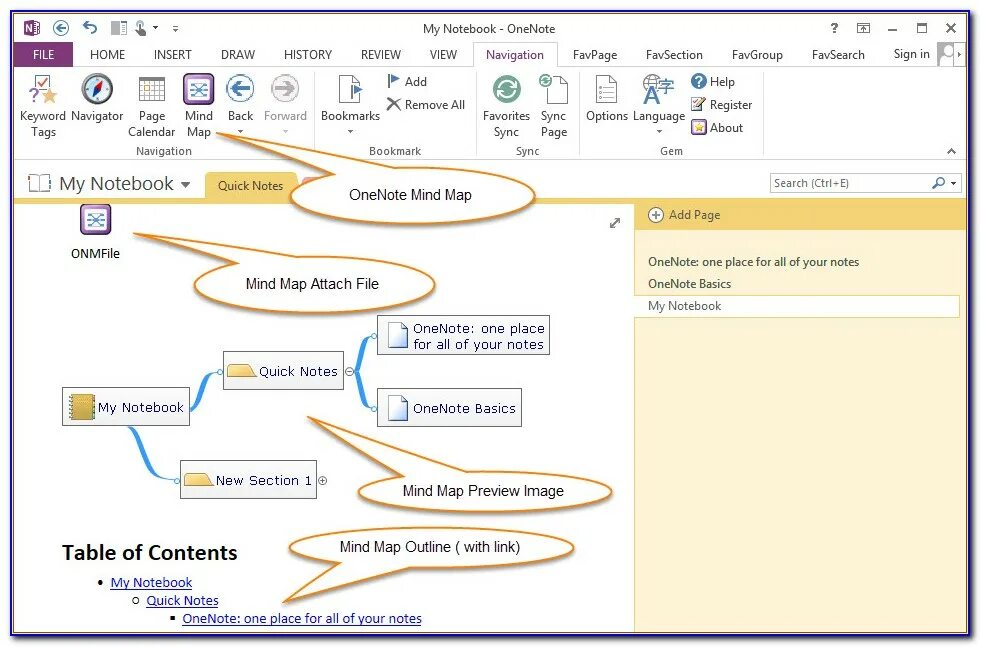The width and height of the screenshot is (981, 647).
Task: Click OneNote Basics mind map node
Action: click(x=449, y=408)
